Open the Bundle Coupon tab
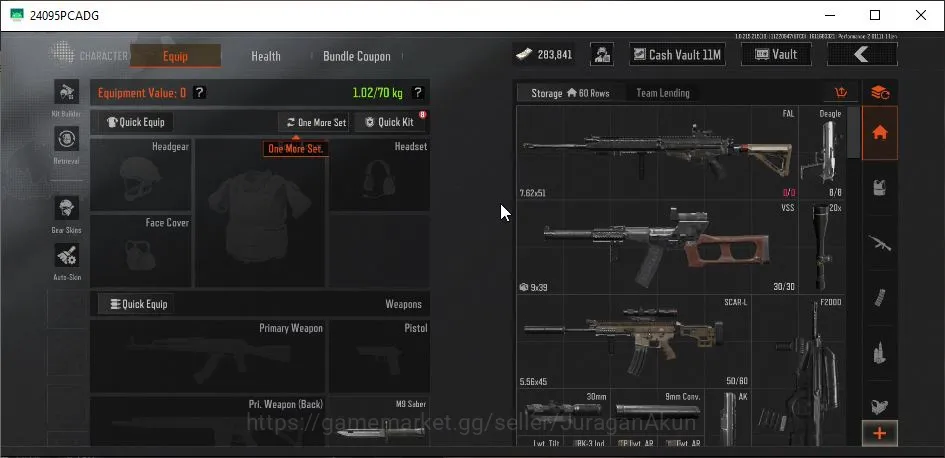This screenshot has height=458, width=945. [357, 56]
